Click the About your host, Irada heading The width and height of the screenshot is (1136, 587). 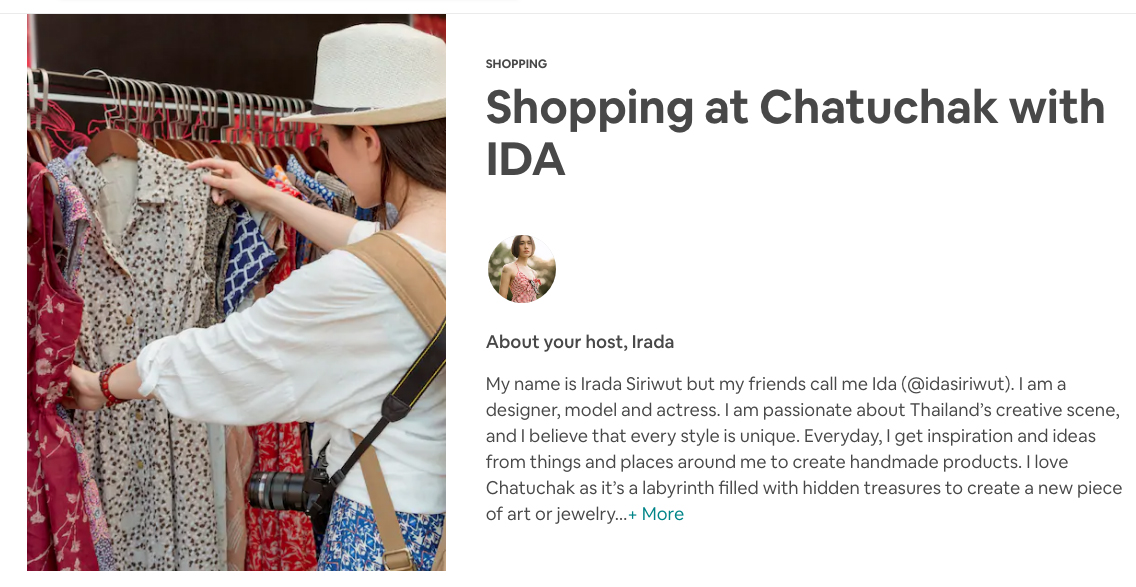(x=580, y=342)
